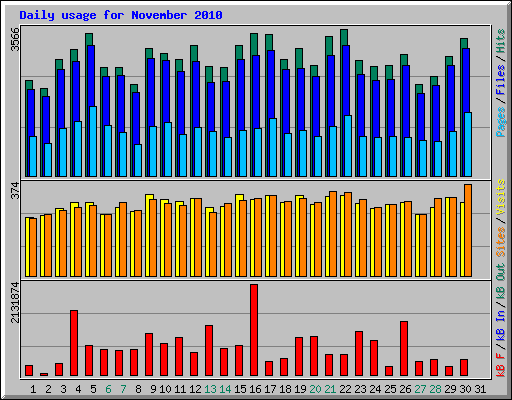Viewport: 512px width, 400px height.
Task: Click the cyan pages bar for day 30
Action: point(468,144)
